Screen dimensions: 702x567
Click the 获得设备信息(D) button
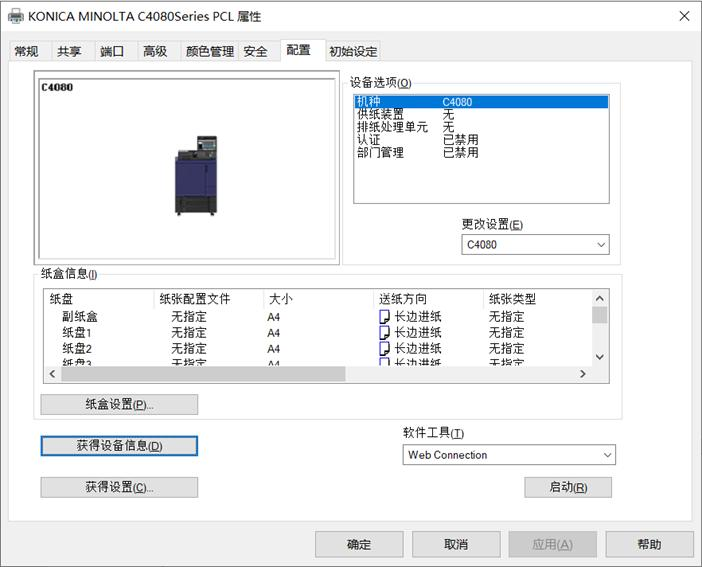click(x=119, y=446)
